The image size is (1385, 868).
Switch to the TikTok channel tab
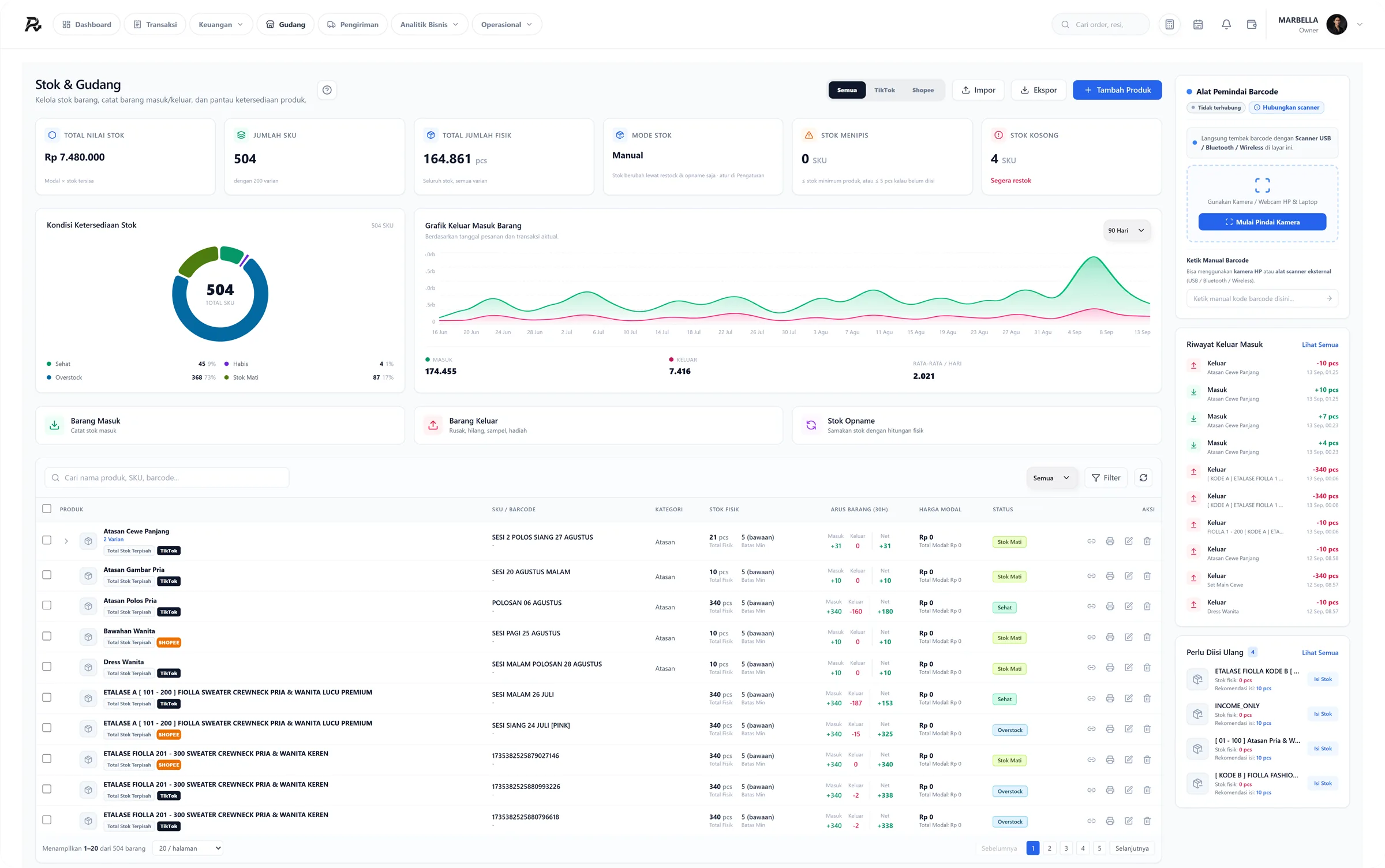coord(884,90)
